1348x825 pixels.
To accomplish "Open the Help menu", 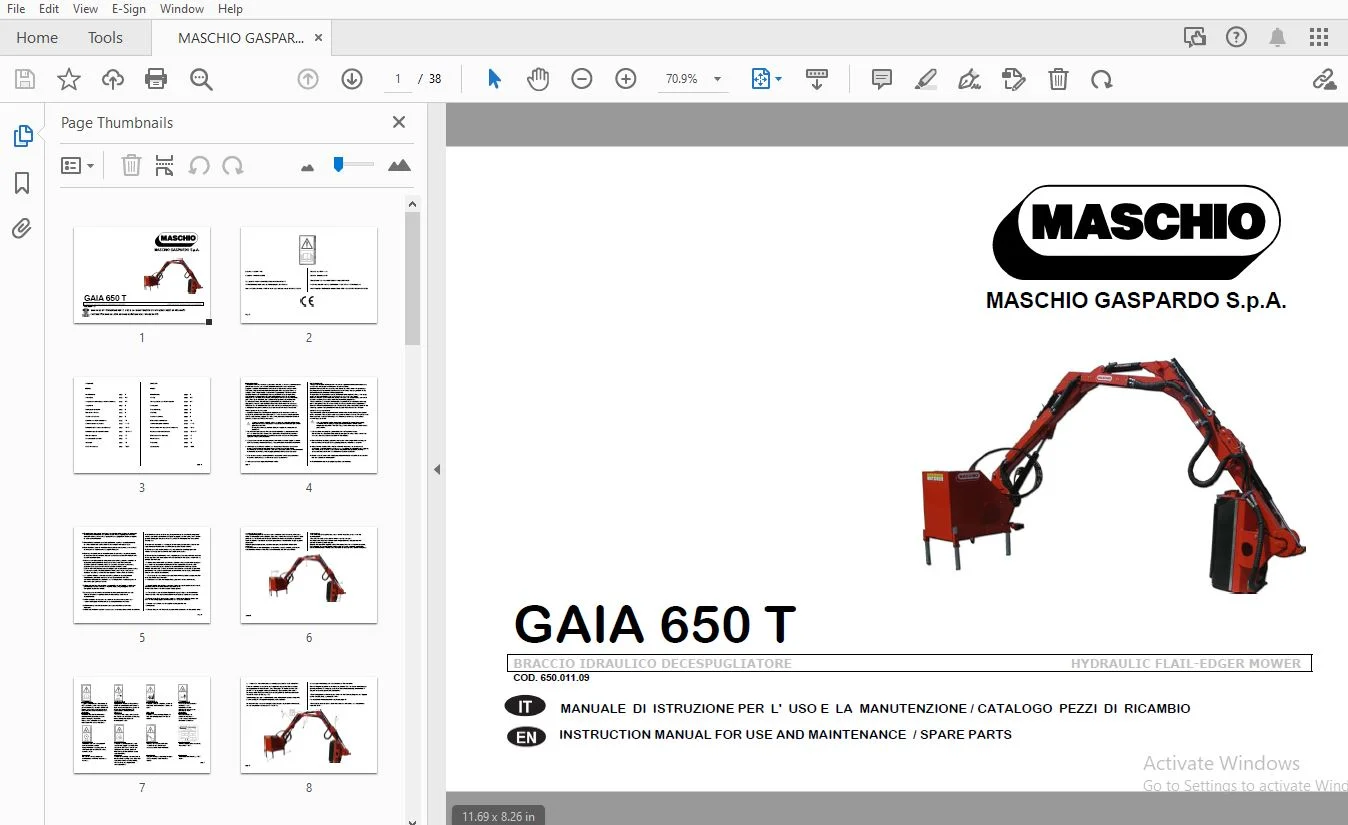I will (x=230, y=8).
